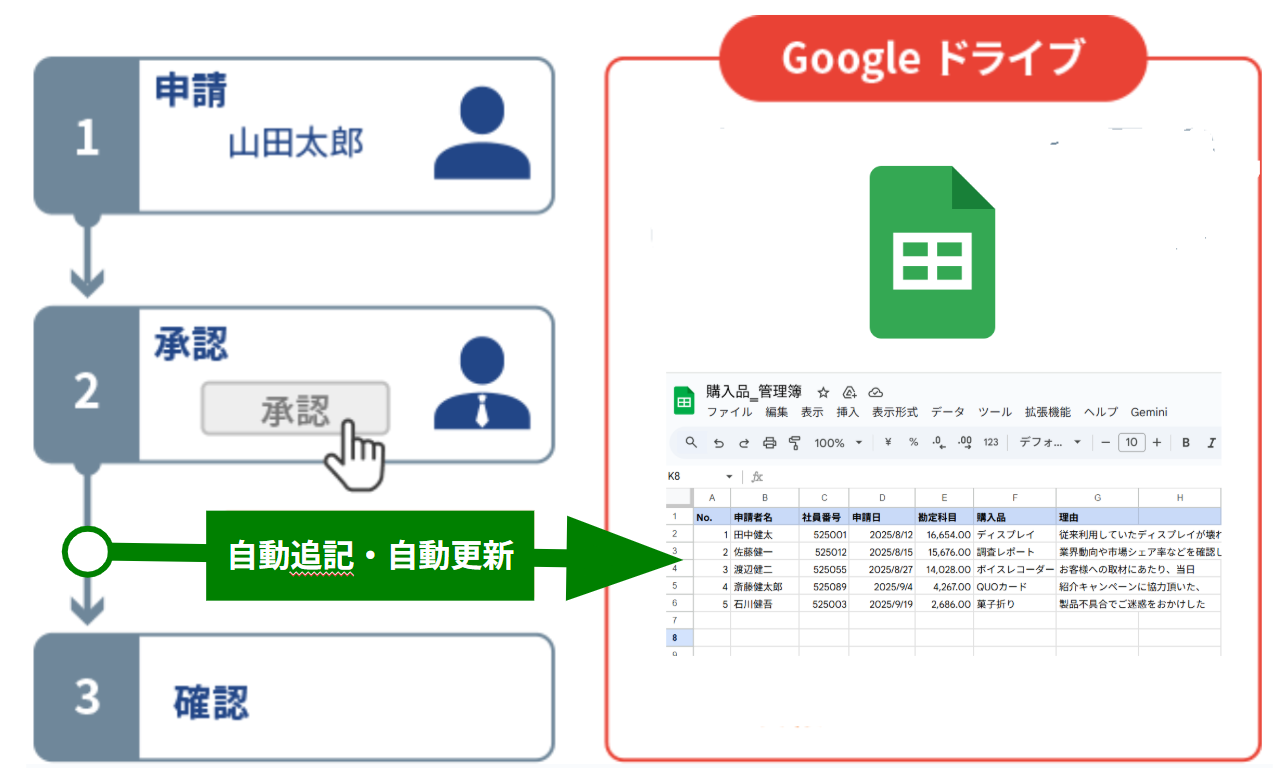
Task: Open the 表示形式 menu
Action: 894,412
